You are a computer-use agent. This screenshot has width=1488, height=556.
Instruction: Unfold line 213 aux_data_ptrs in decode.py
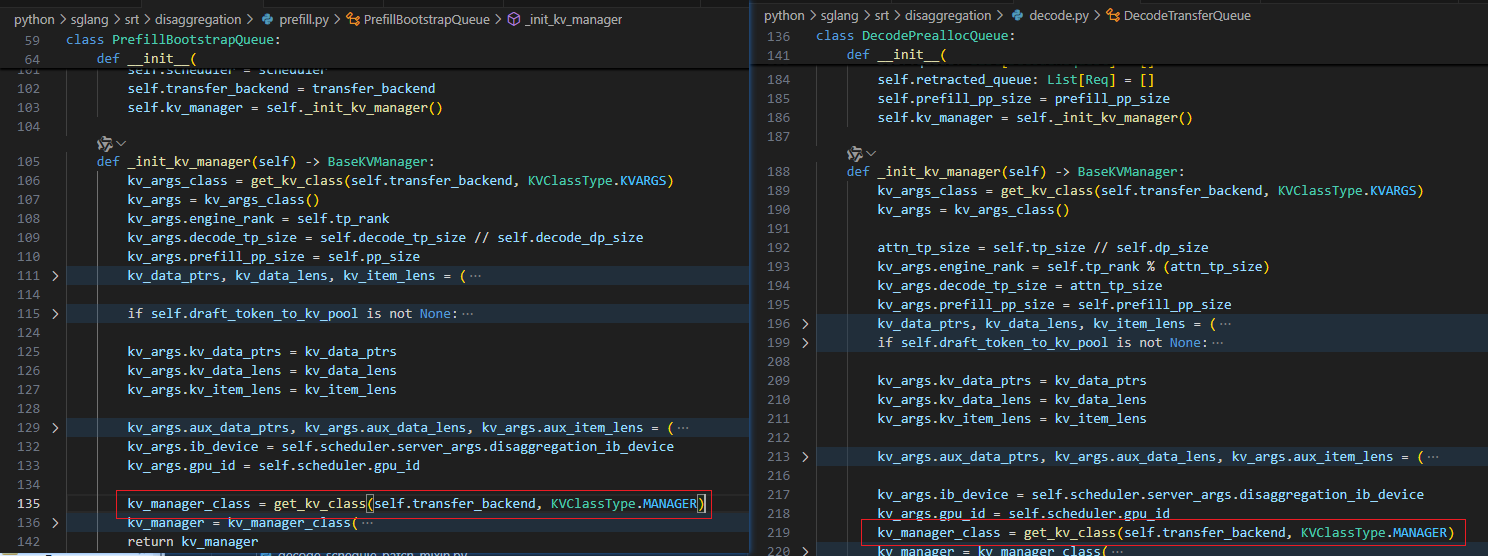coord(806,456)
